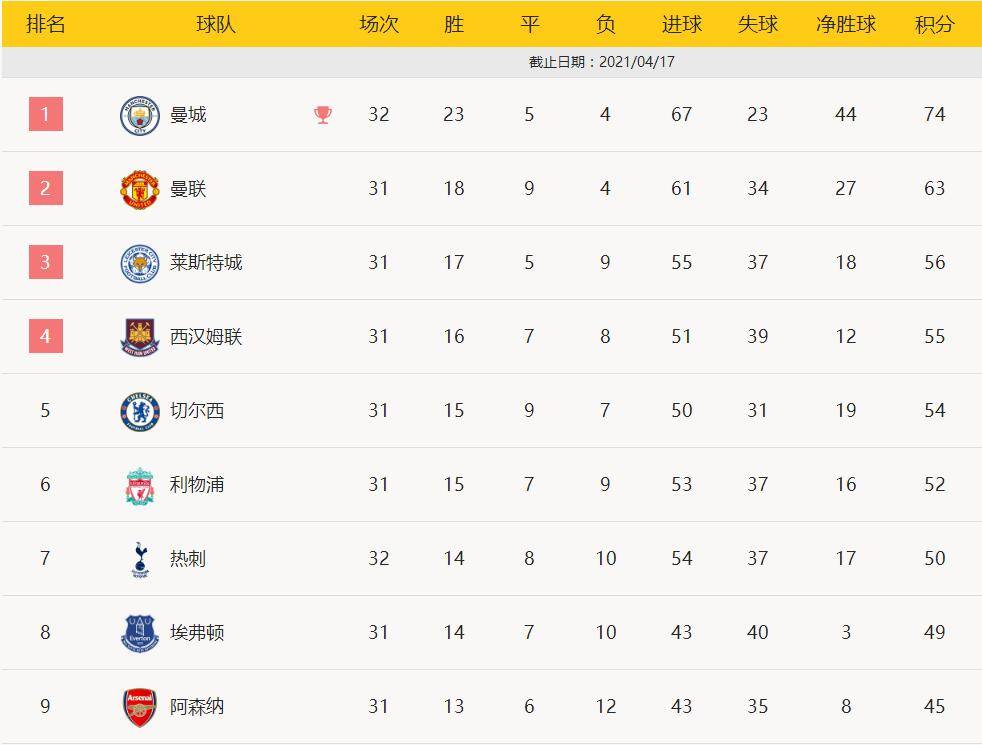Image resolution: width=982 pixels, height=745 pixels.
Task: Click the 进球 column header
Action: [x=681, y=25]
